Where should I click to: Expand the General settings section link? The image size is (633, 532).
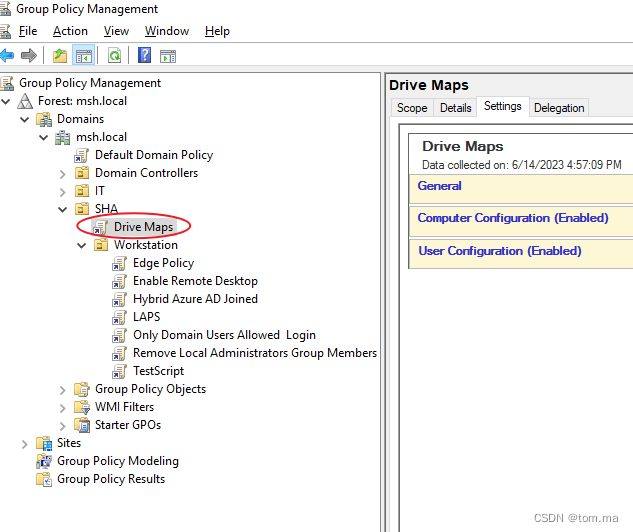[x=439, y=186]
